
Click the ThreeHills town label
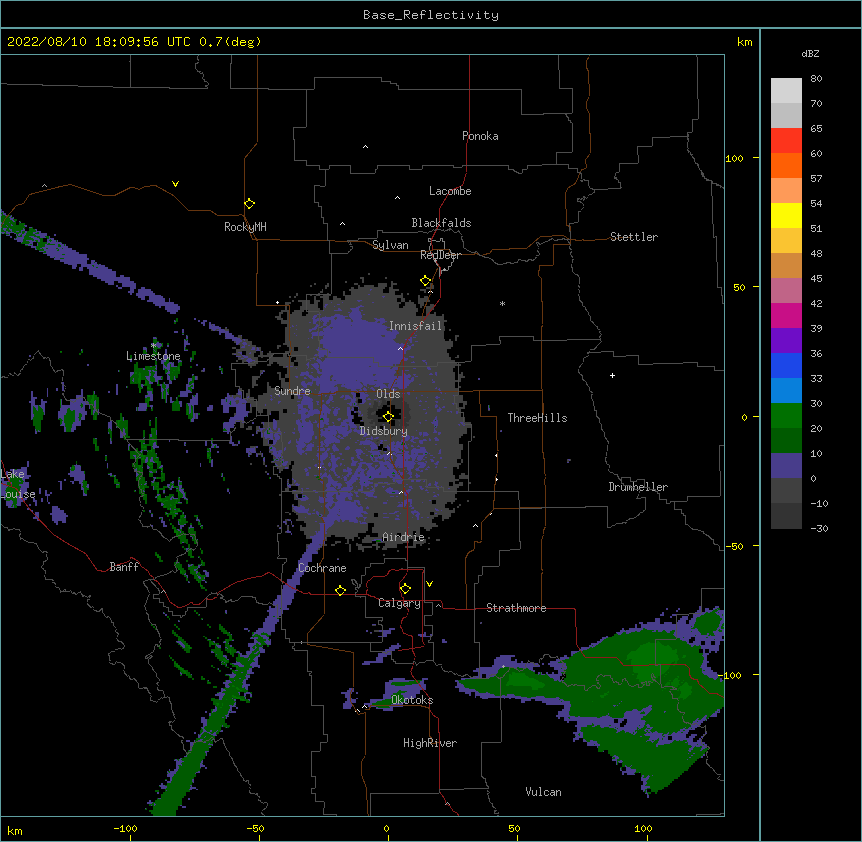(537, 418)
